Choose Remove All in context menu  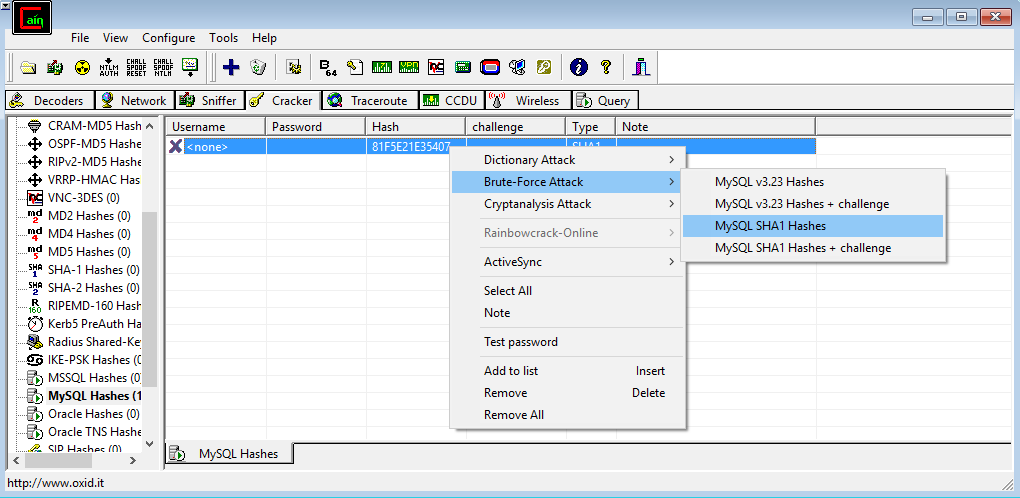(568, 415)
